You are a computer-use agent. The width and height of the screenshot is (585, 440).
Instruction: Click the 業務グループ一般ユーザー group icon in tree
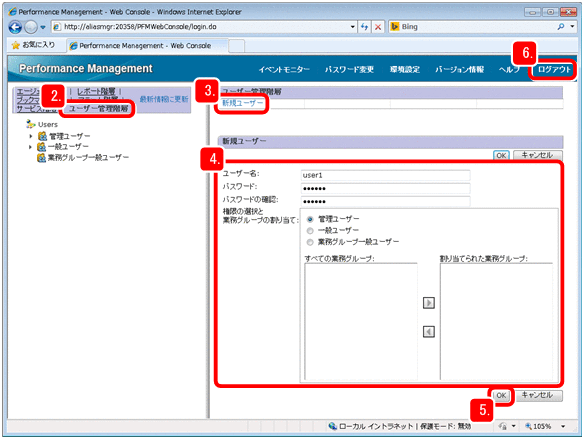(x=41, y=158)
